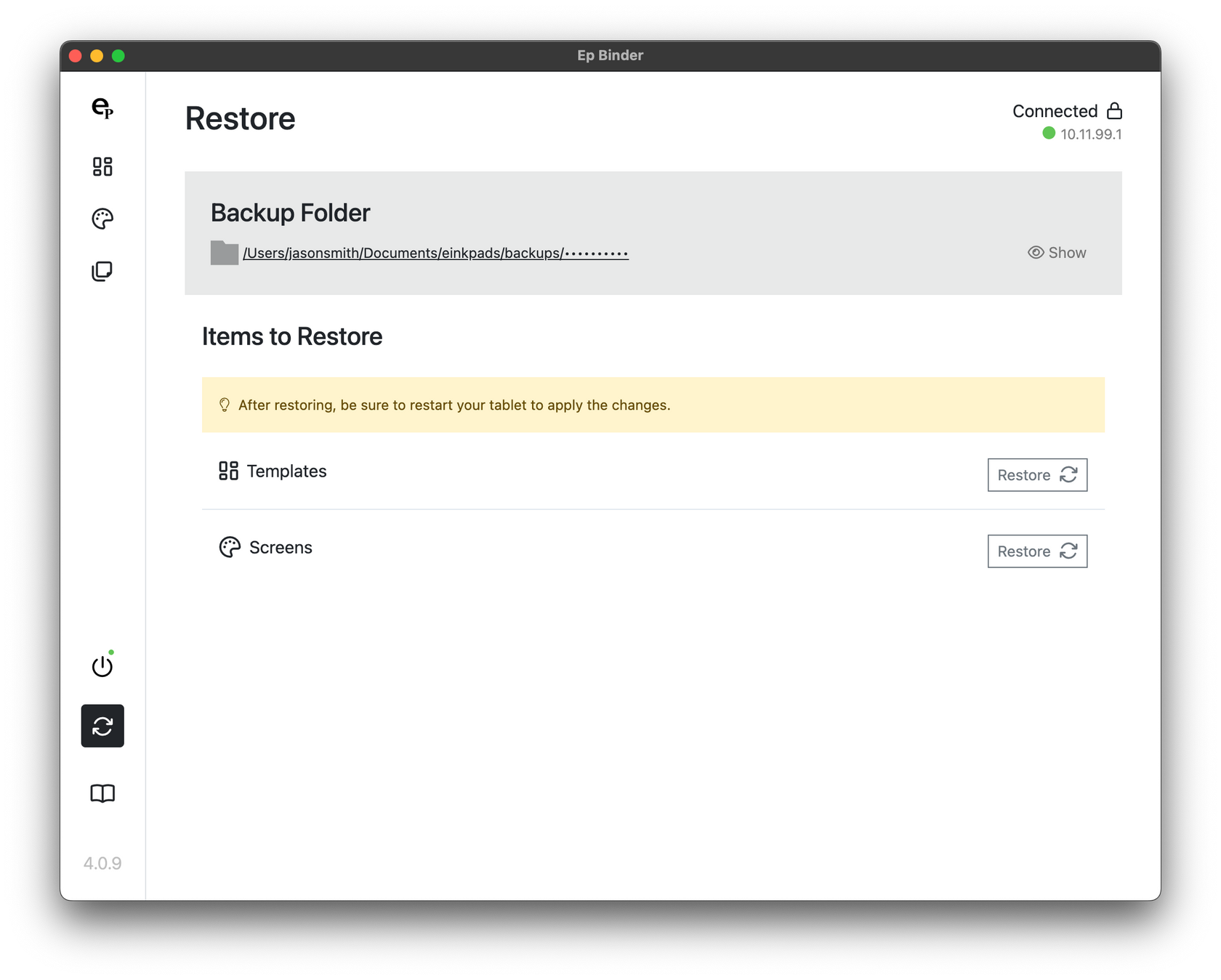Open the pages/copies section in the sidebar
The width and height of the screenshot is (1221, 980).
pyautogui.click(x=102, y=270)
